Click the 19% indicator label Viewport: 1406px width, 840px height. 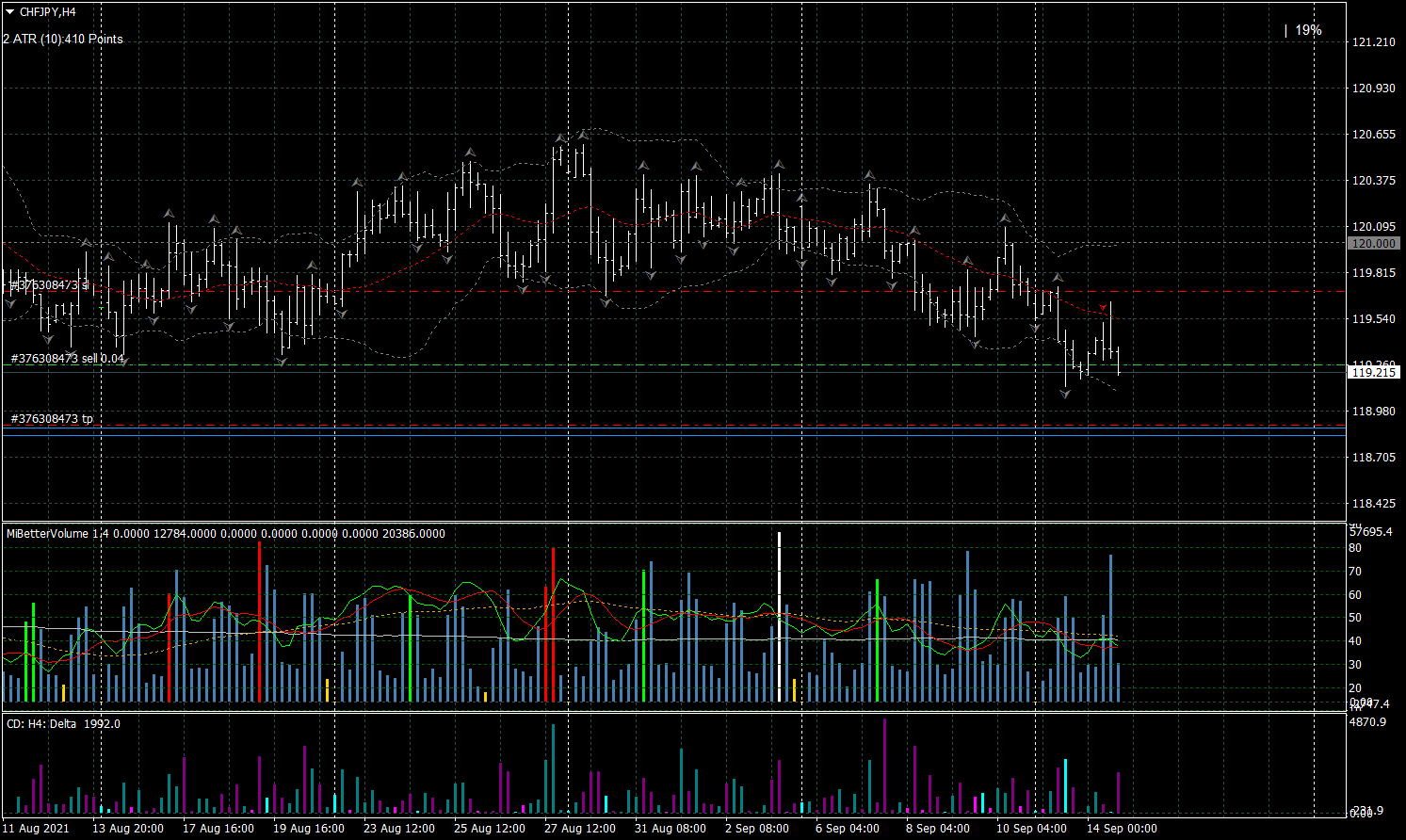pos(1307,30)
